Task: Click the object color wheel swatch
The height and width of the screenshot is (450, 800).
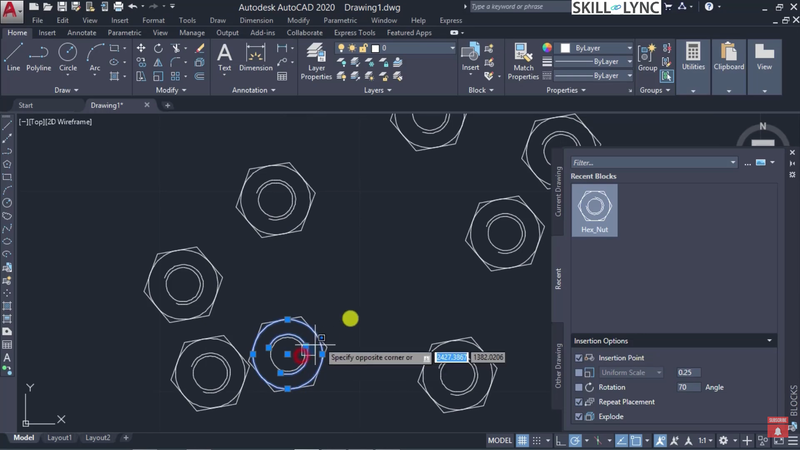Action: (548, 47)
